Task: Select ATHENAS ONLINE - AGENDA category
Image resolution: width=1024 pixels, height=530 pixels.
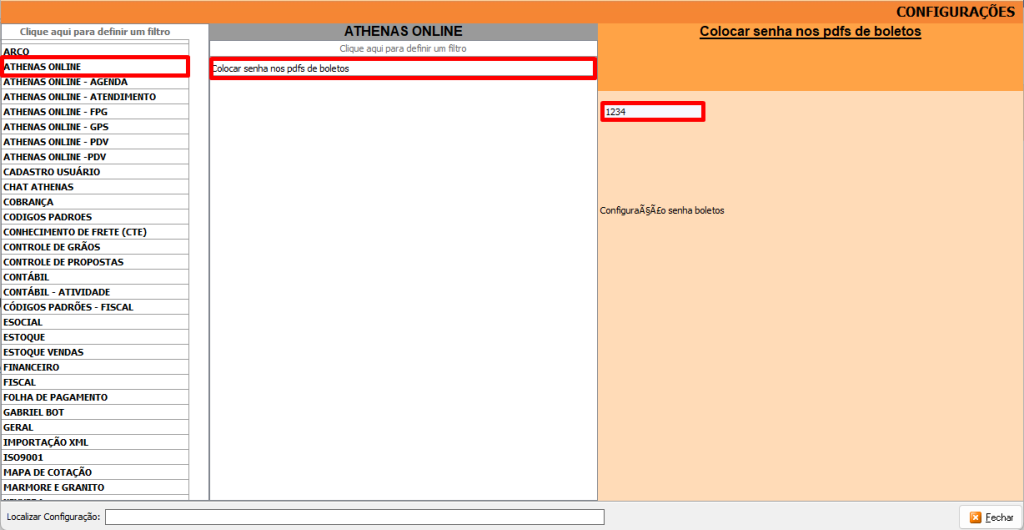Action: click(95, 82)
